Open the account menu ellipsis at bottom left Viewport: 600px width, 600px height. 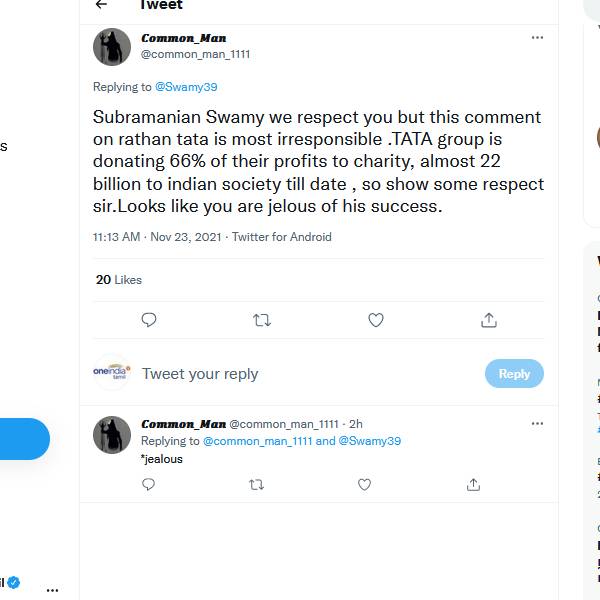[53, 589]
